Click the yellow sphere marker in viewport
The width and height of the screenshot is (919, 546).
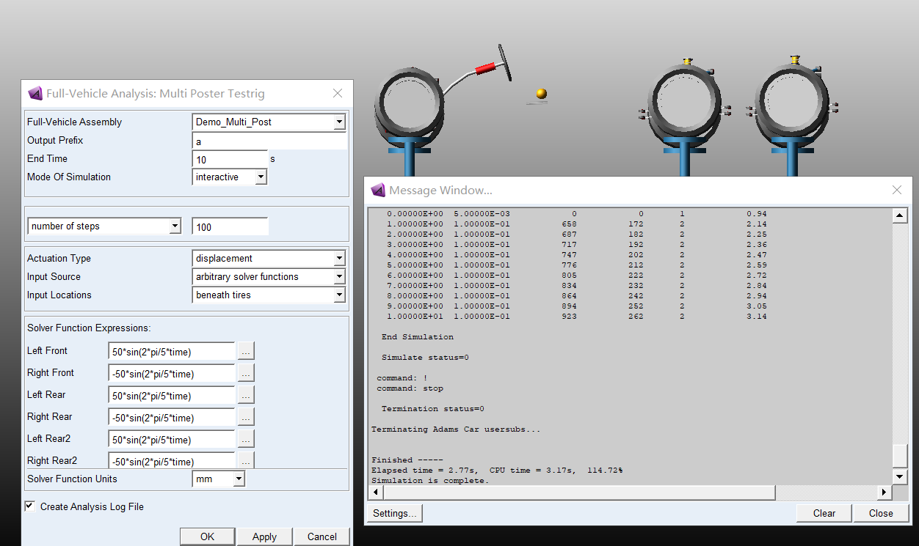point(542,93)
